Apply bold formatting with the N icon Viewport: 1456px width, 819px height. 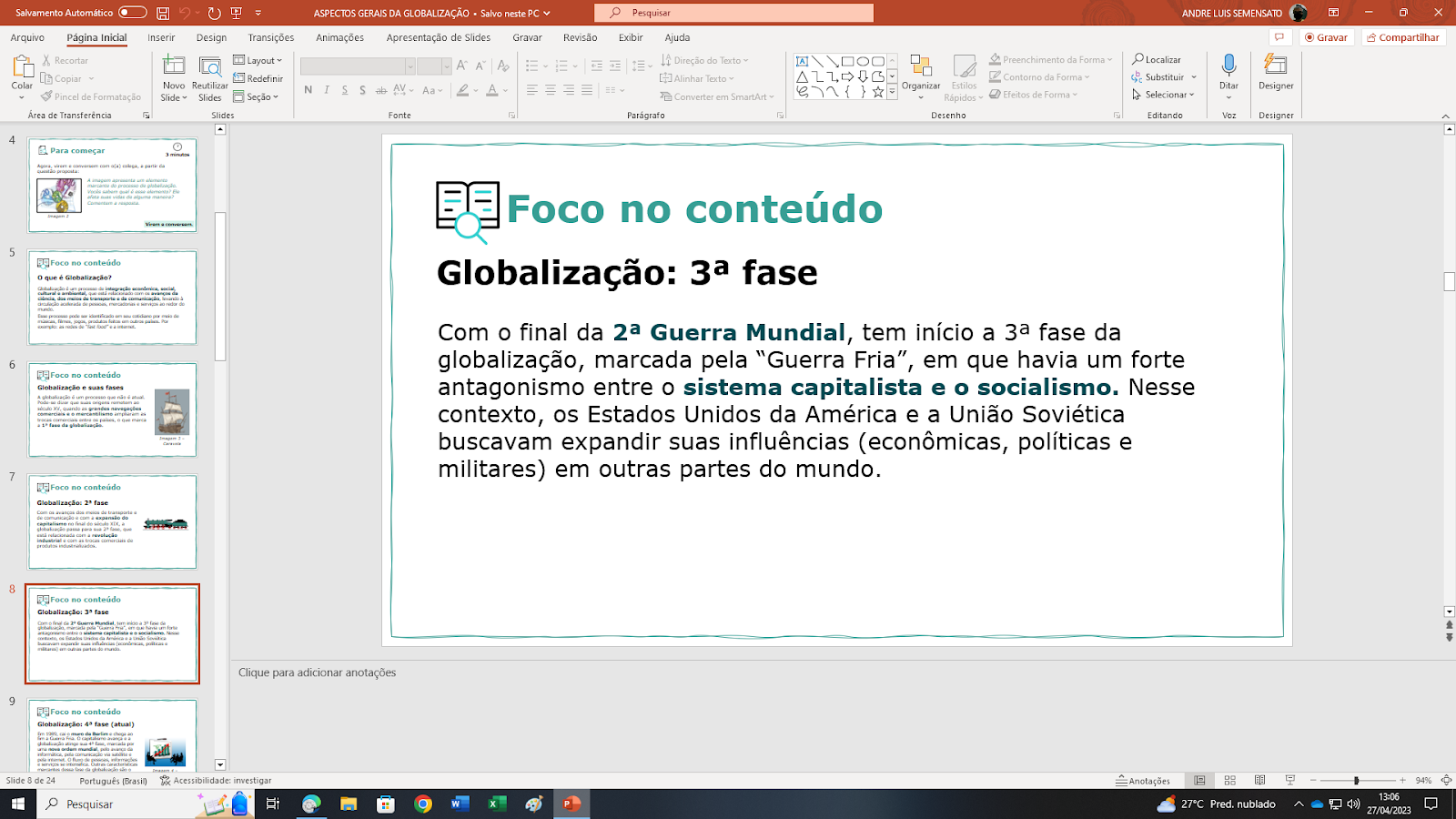[x=308, y=90]
